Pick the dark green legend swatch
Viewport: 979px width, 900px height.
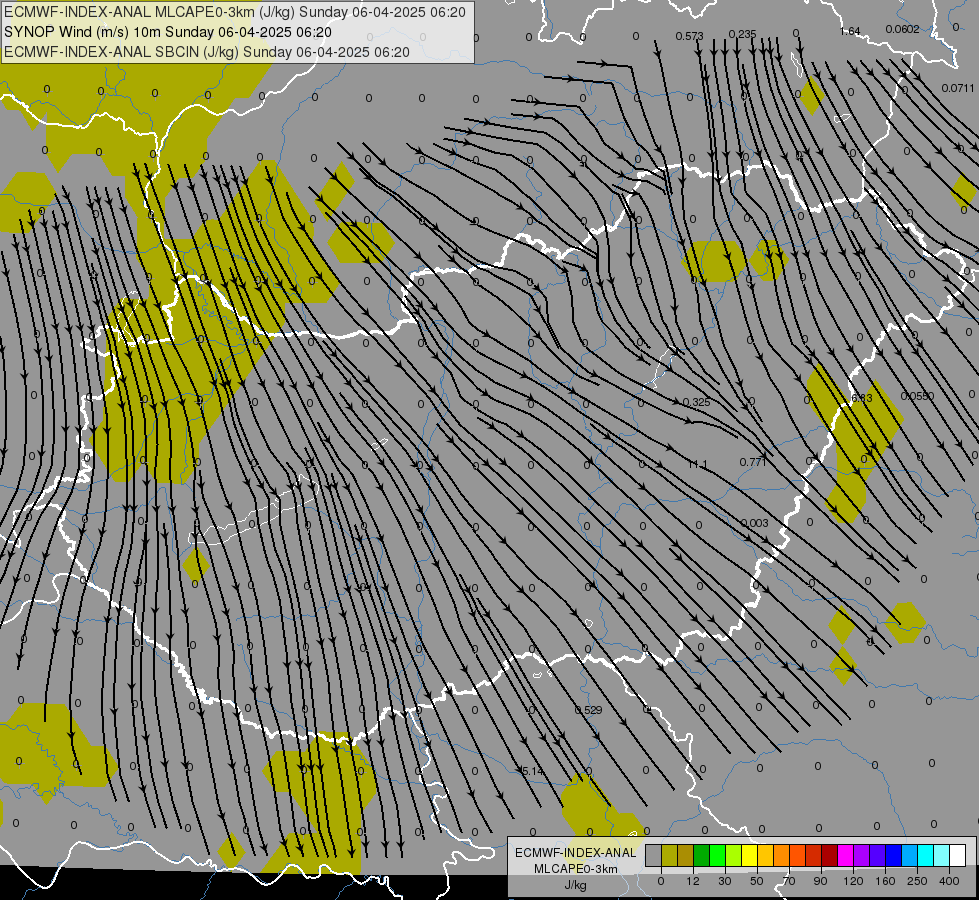pos(702,855)
